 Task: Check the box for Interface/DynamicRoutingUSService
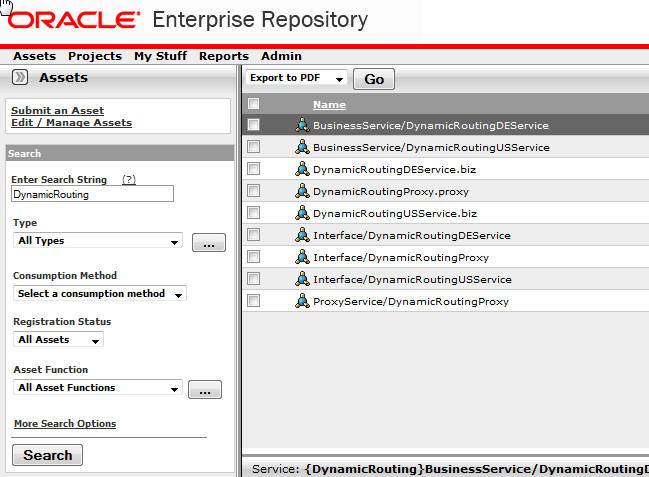click(253, 279)
